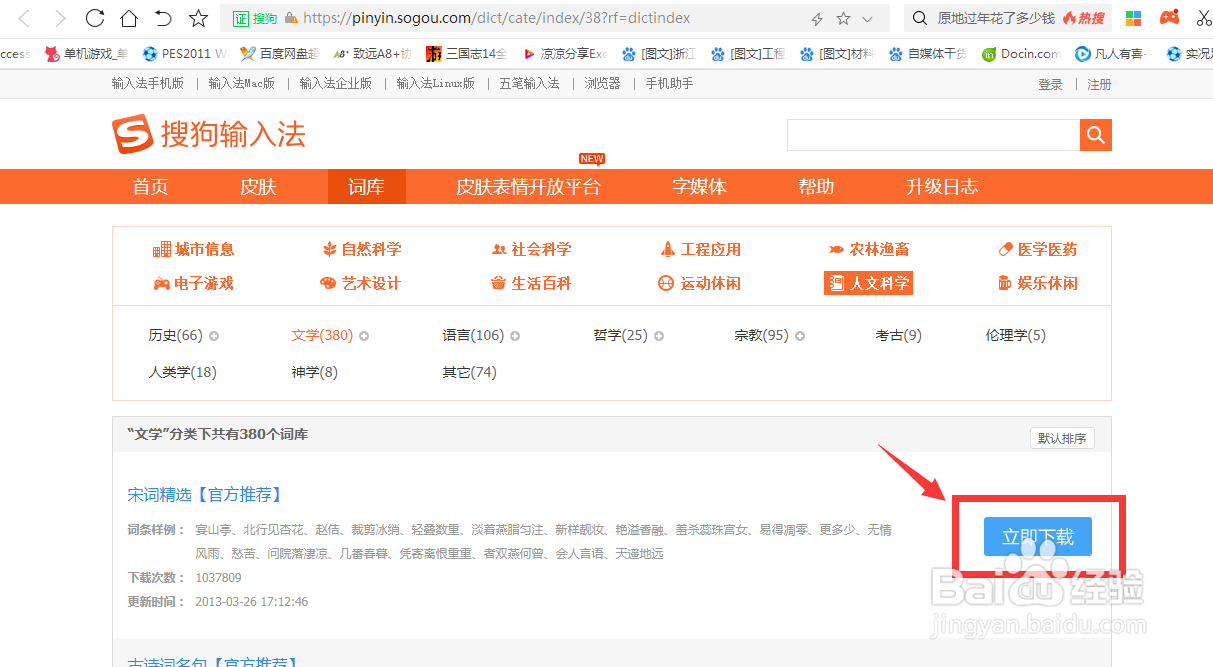Expand the 宗教(95) subcategory options

tap(801, 335)
